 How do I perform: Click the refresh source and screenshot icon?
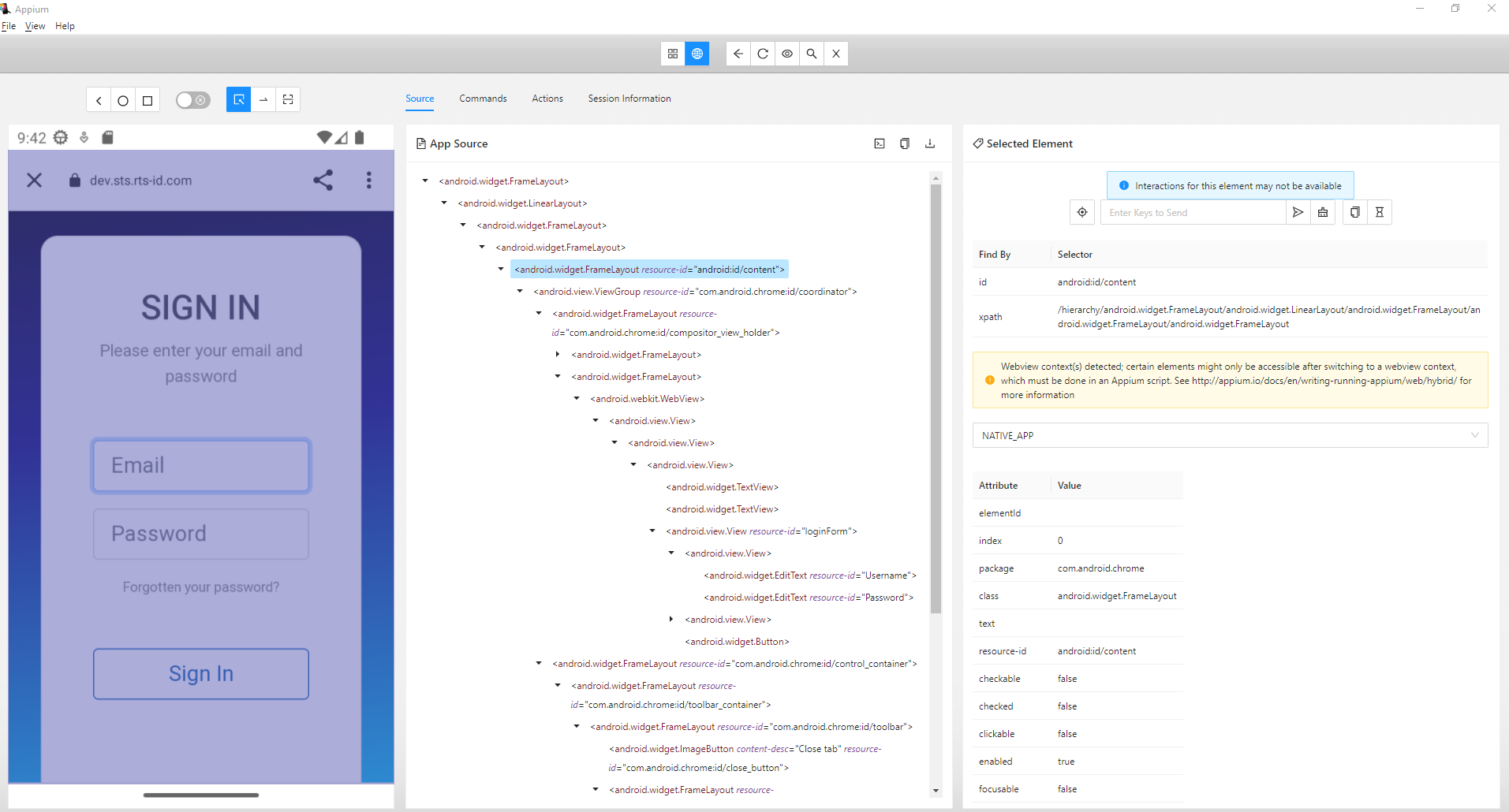[x=762, y=54]
